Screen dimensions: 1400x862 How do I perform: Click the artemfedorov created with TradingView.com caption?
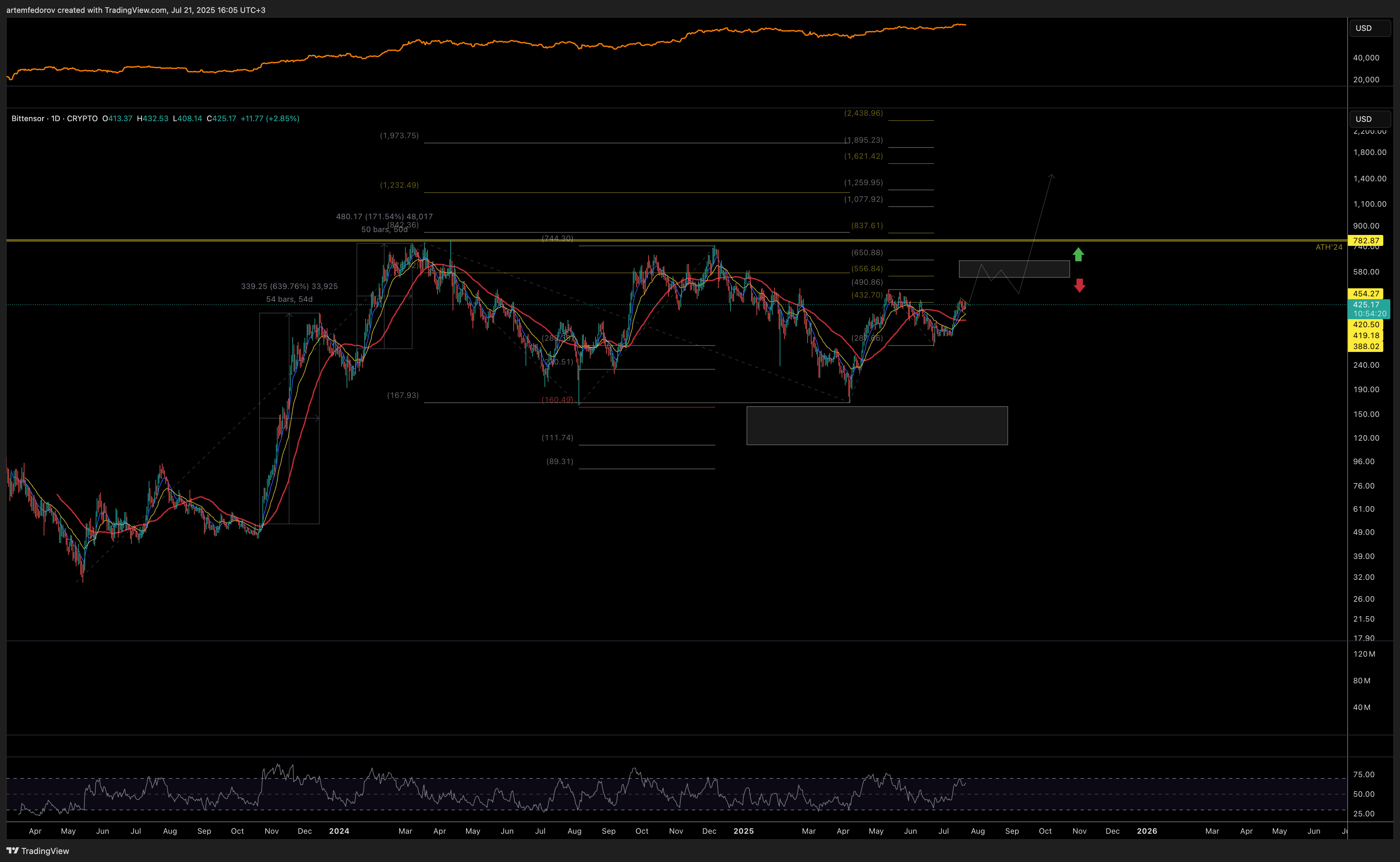(x=136, y=10)
